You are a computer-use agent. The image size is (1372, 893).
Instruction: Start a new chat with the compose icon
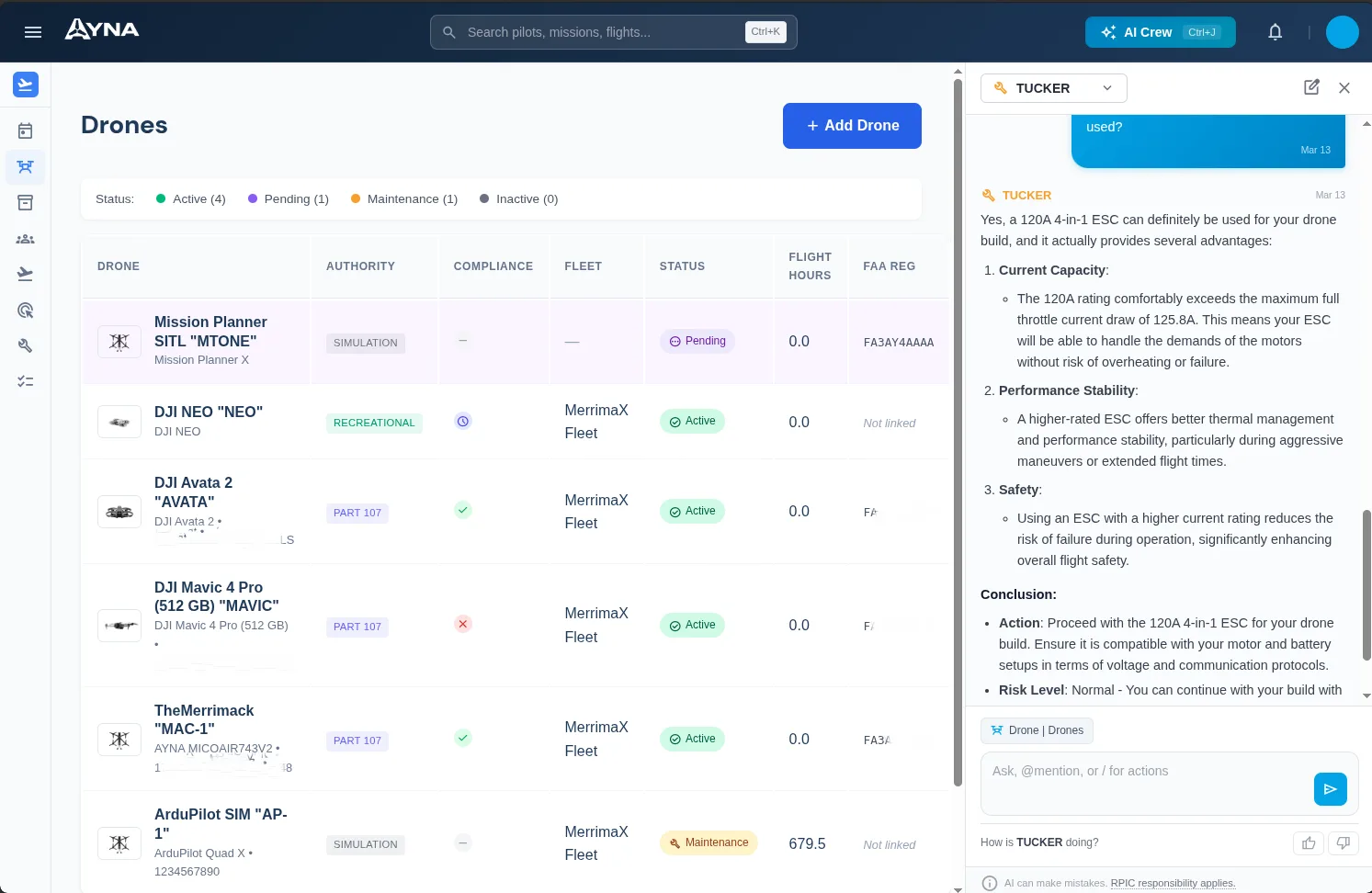click(x=1311, y=87)
